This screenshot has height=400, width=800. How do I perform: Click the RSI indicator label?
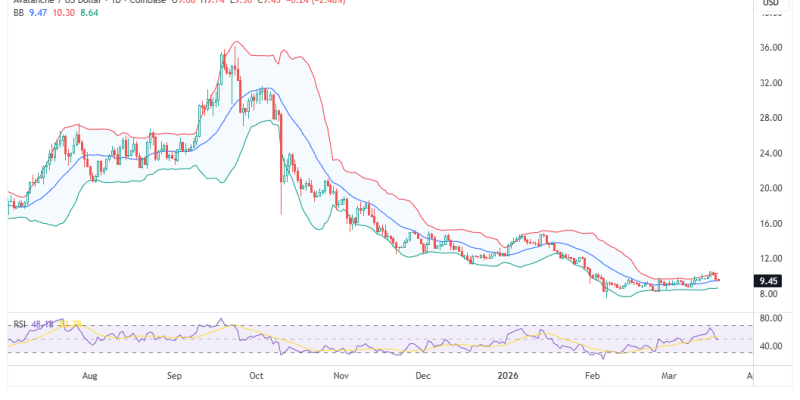pos(18,324)
